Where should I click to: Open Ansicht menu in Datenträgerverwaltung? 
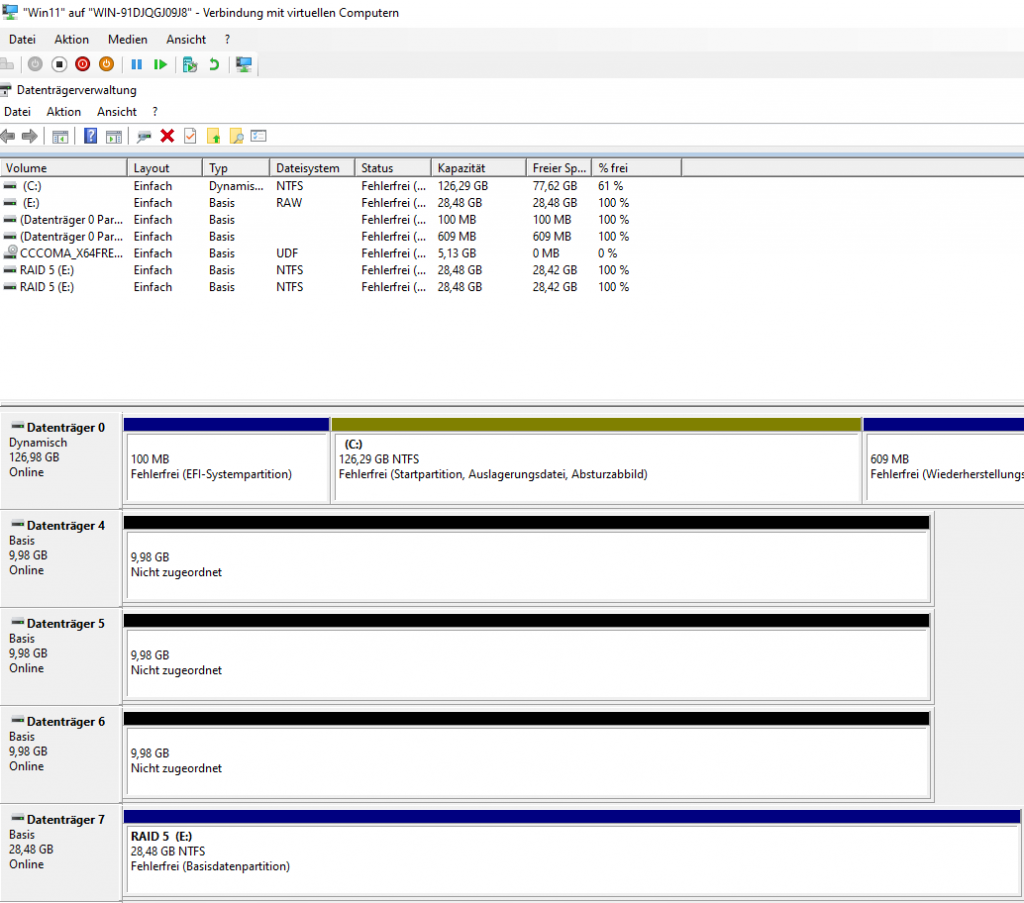[x=116, y=112]
